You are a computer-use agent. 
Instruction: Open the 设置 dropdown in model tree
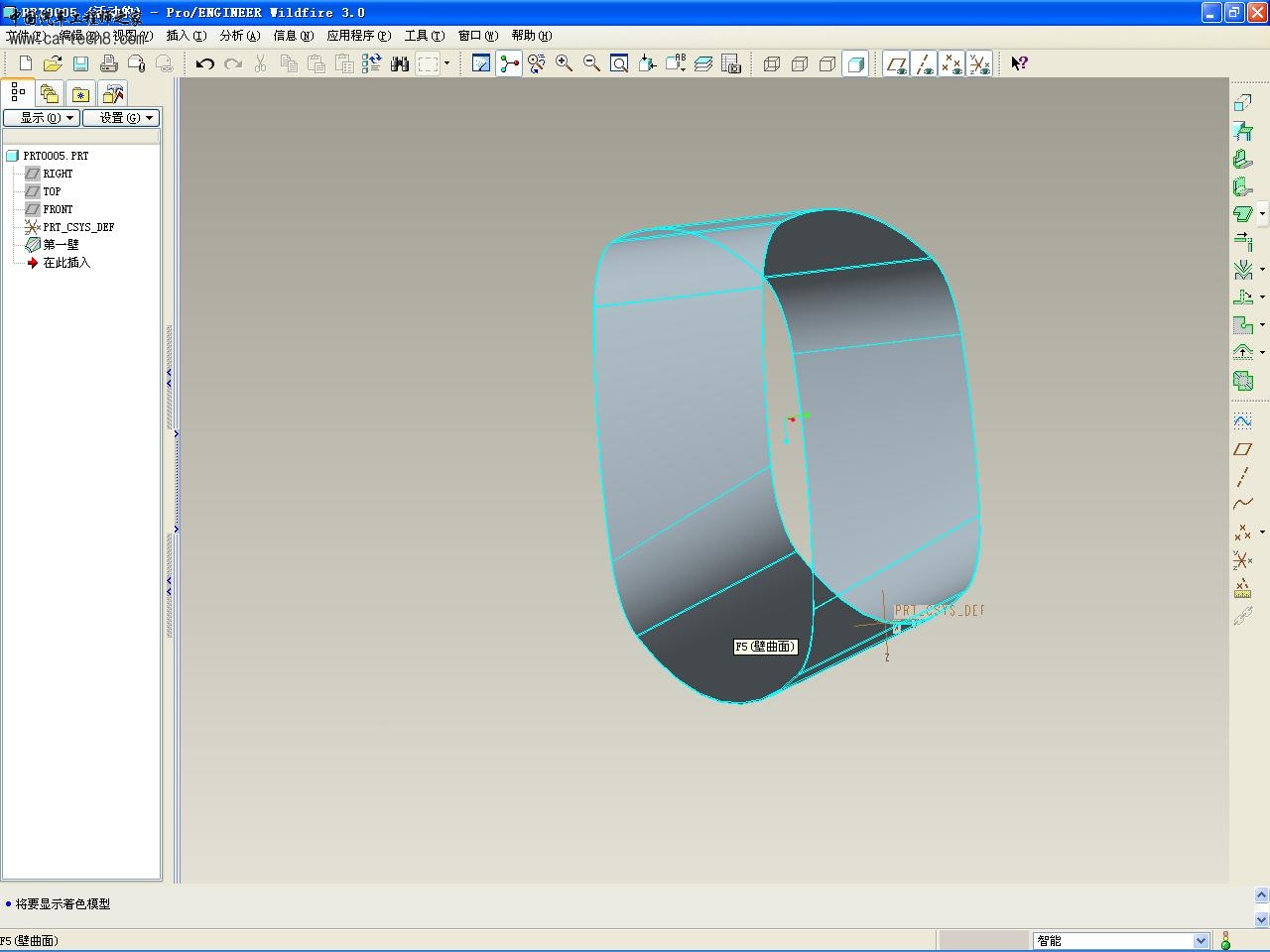click(121, 117)
